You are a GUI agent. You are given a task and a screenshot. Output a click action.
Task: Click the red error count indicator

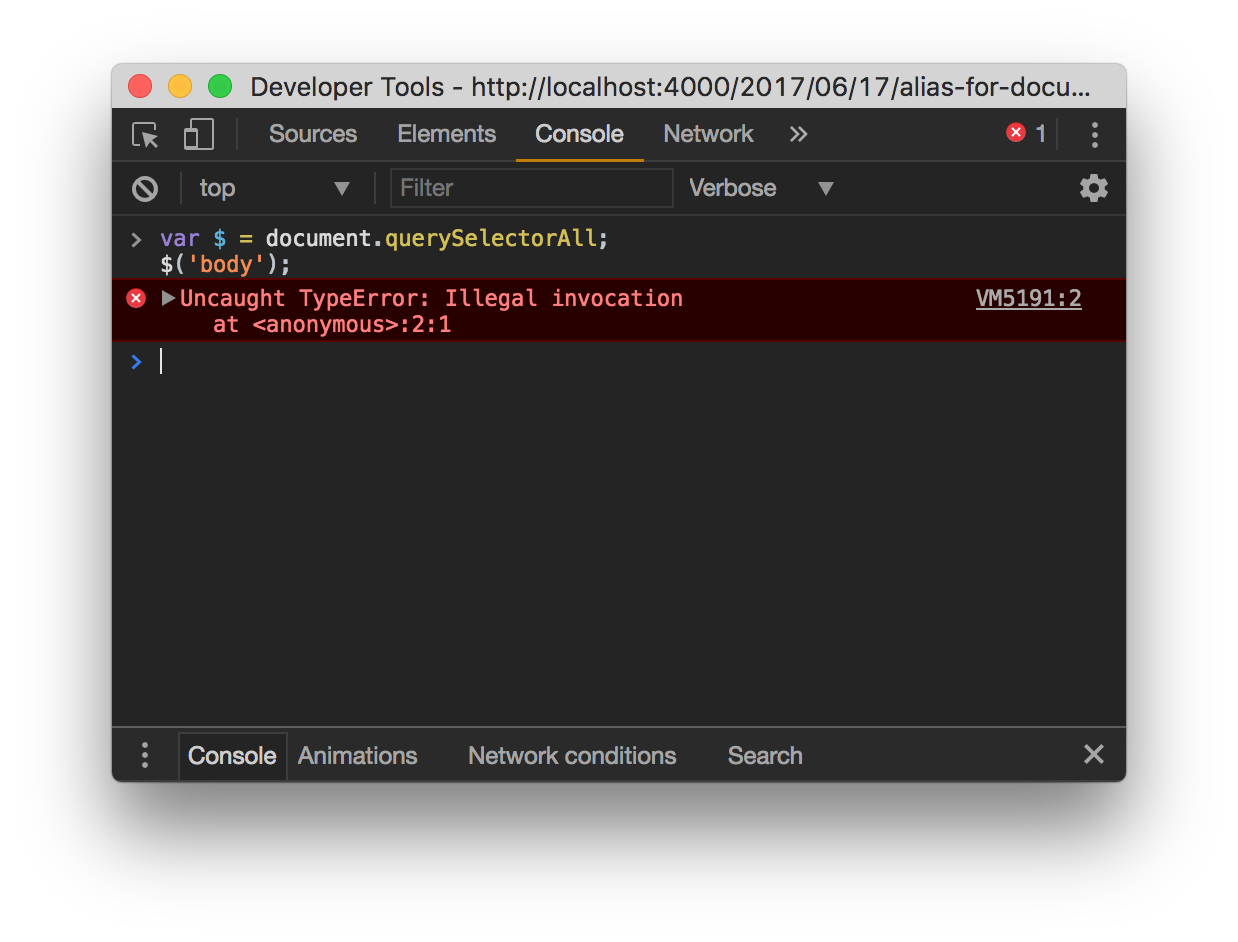pos(1026,134)
